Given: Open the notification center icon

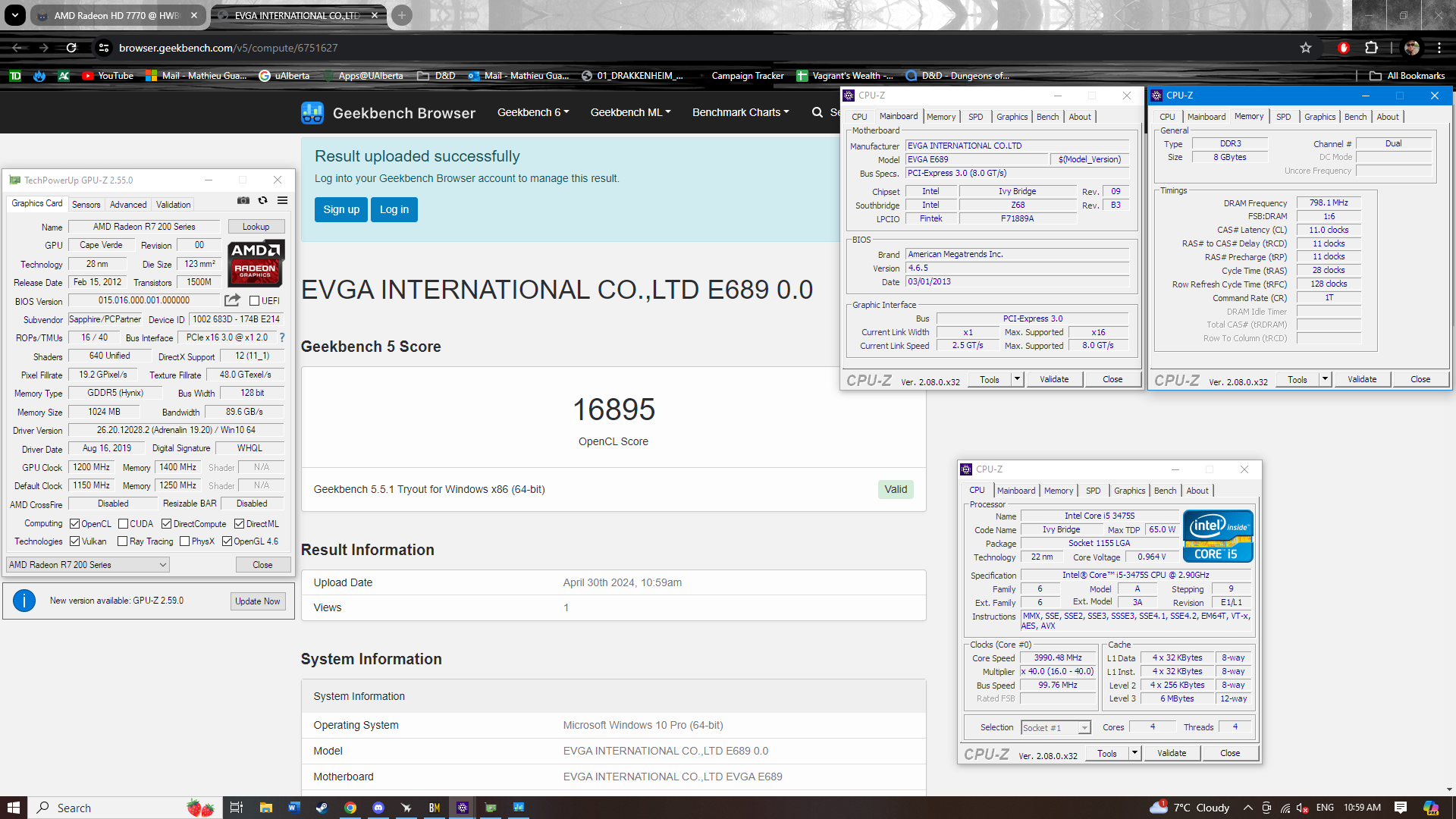Looking at the screenshot, I should coord(1401,808).
